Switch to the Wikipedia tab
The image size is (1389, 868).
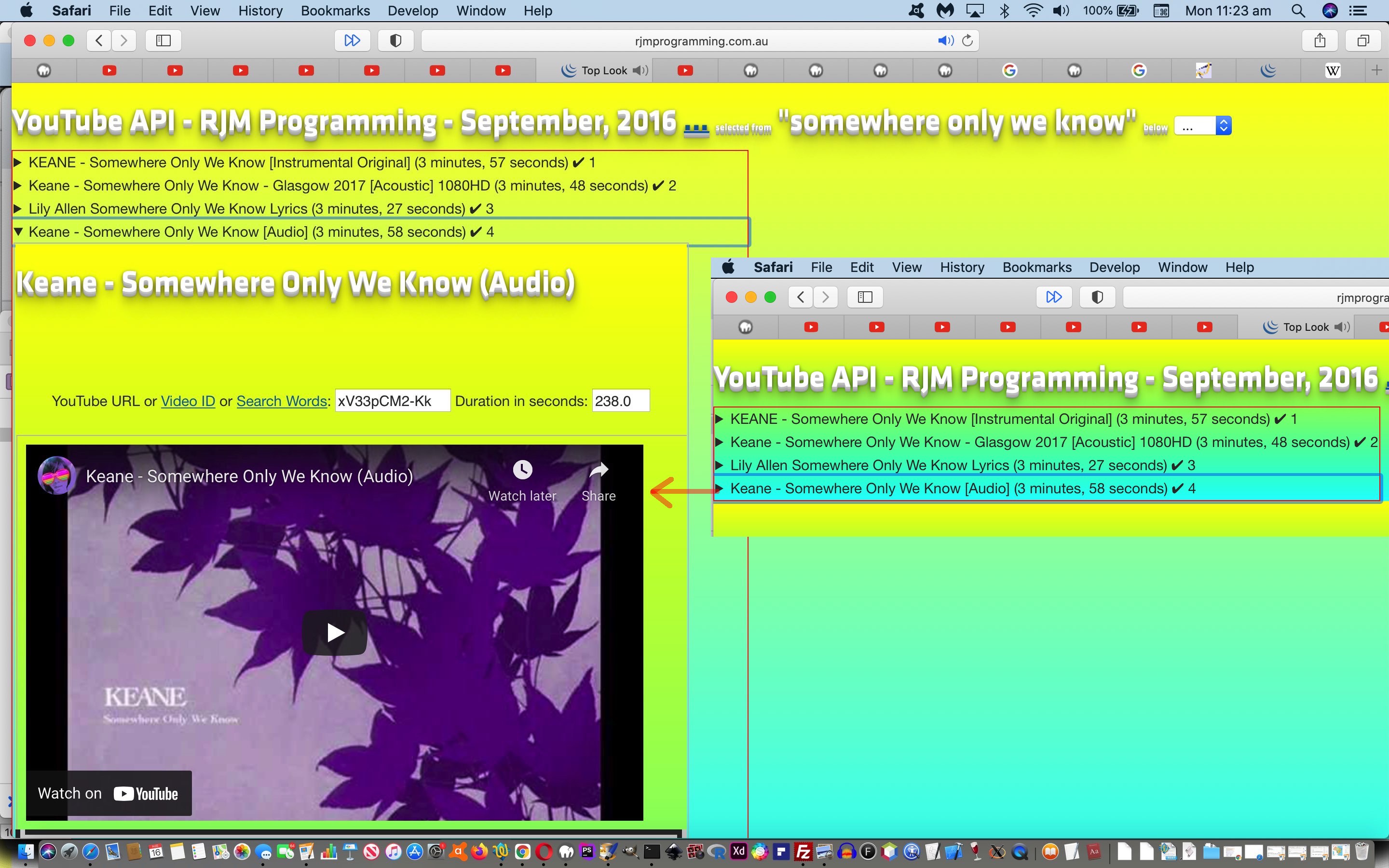tap(1333, 70)
